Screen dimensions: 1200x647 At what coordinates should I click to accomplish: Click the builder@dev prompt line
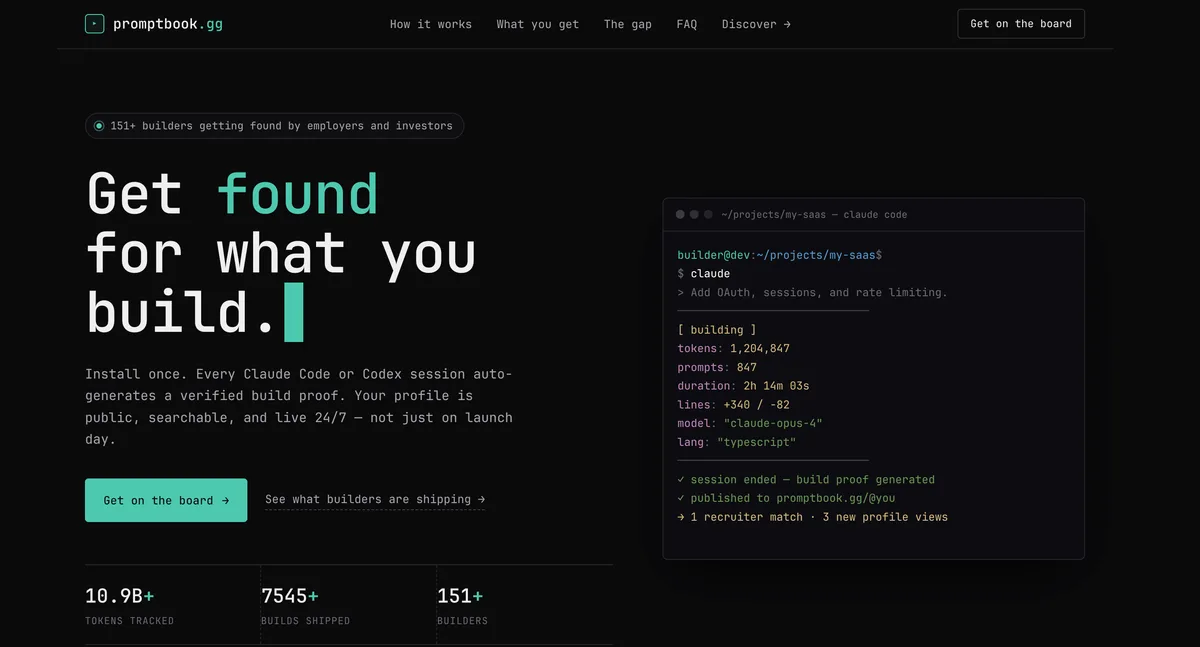[780, 255]
